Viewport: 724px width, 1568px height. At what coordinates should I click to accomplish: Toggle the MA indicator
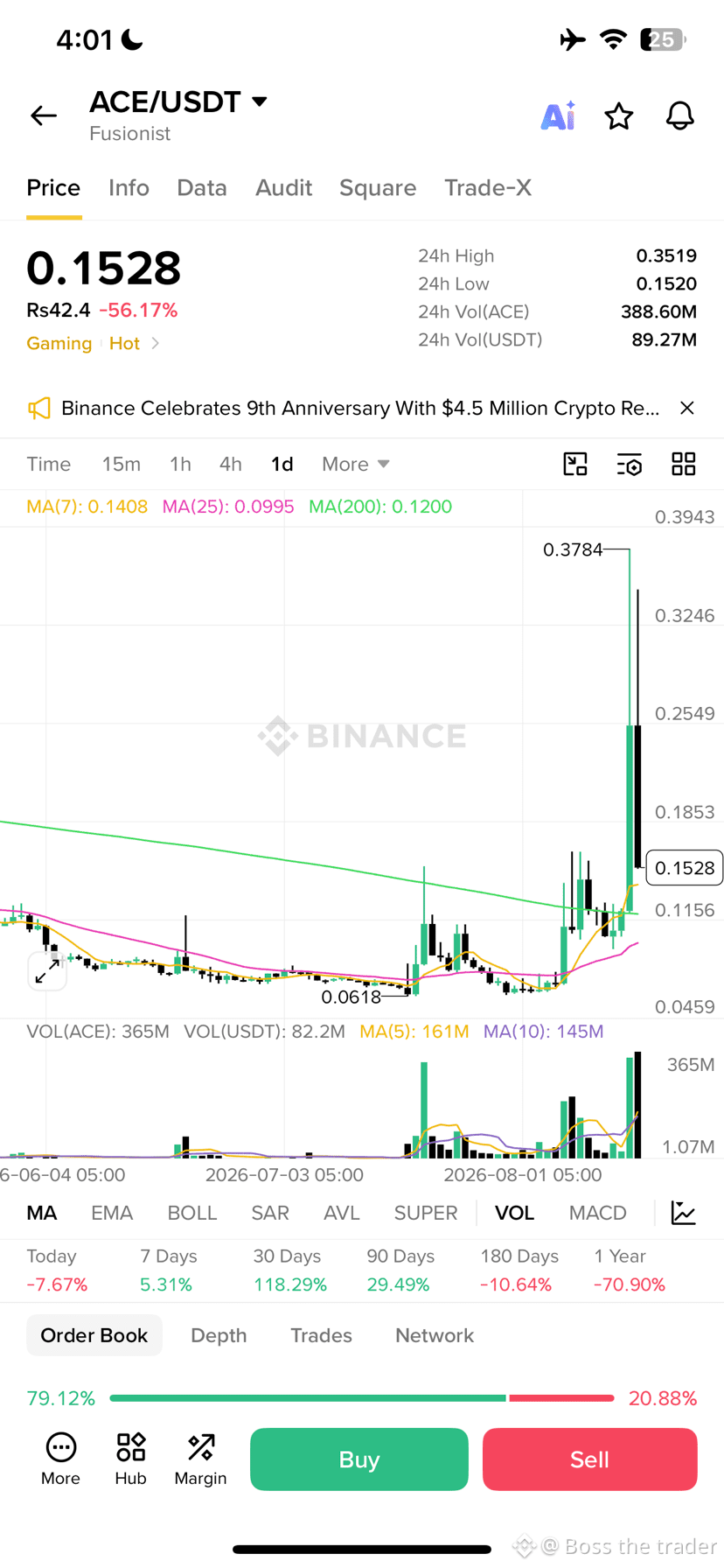[x=42, y=1213]
